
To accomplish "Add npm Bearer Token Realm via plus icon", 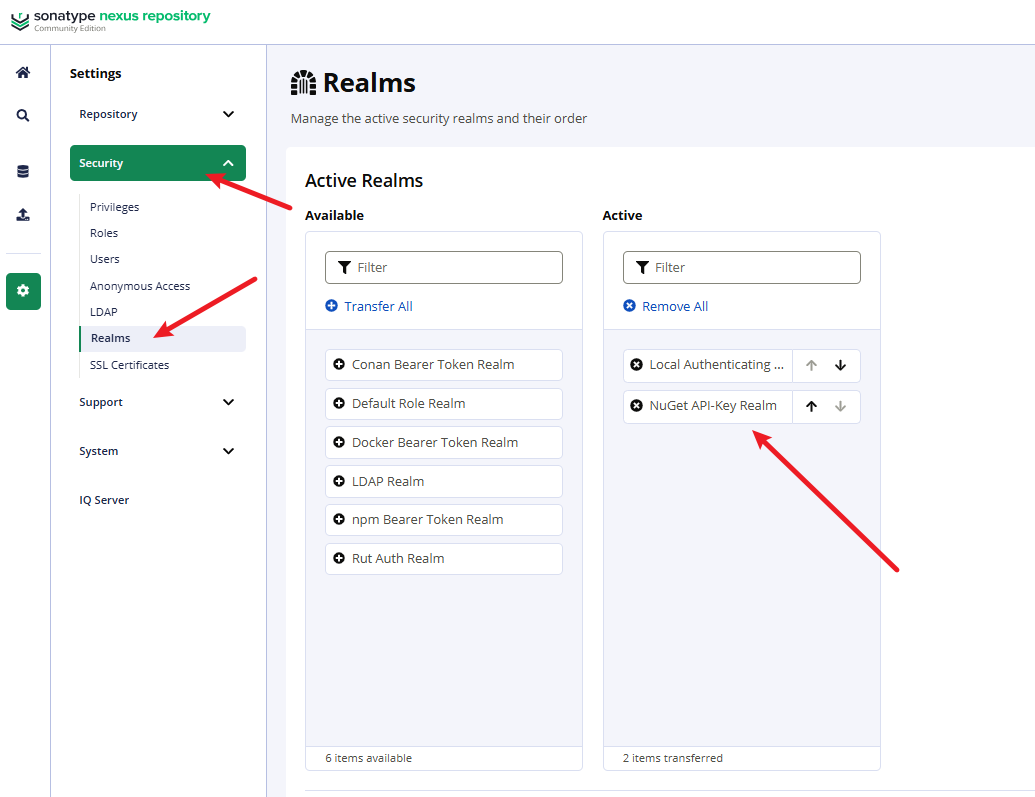I will (x=339, y=520).
